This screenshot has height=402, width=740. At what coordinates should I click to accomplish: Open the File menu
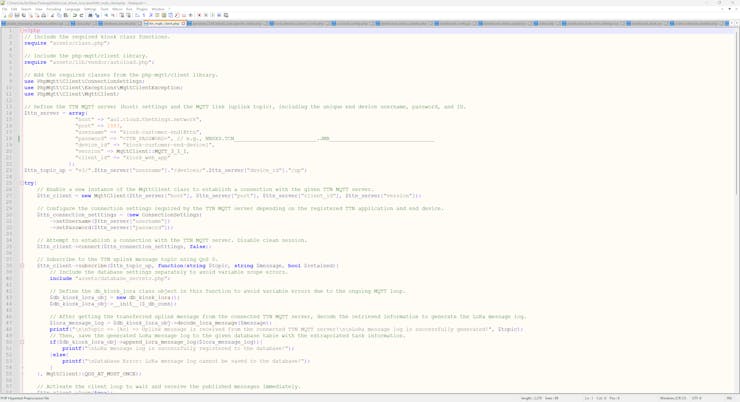tap(5, 9)
